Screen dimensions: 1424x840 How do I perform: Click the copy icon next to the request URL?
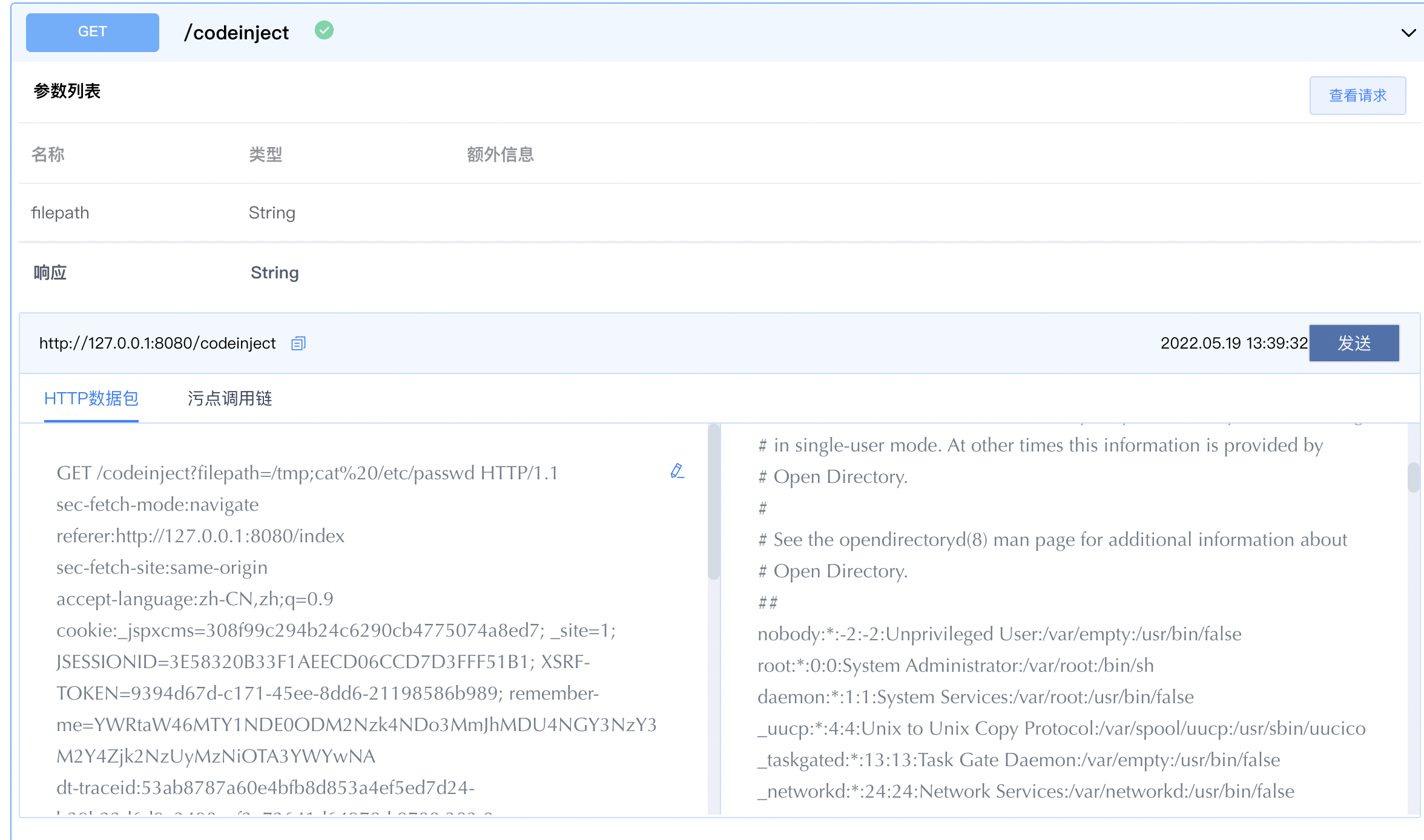point(298,343)
